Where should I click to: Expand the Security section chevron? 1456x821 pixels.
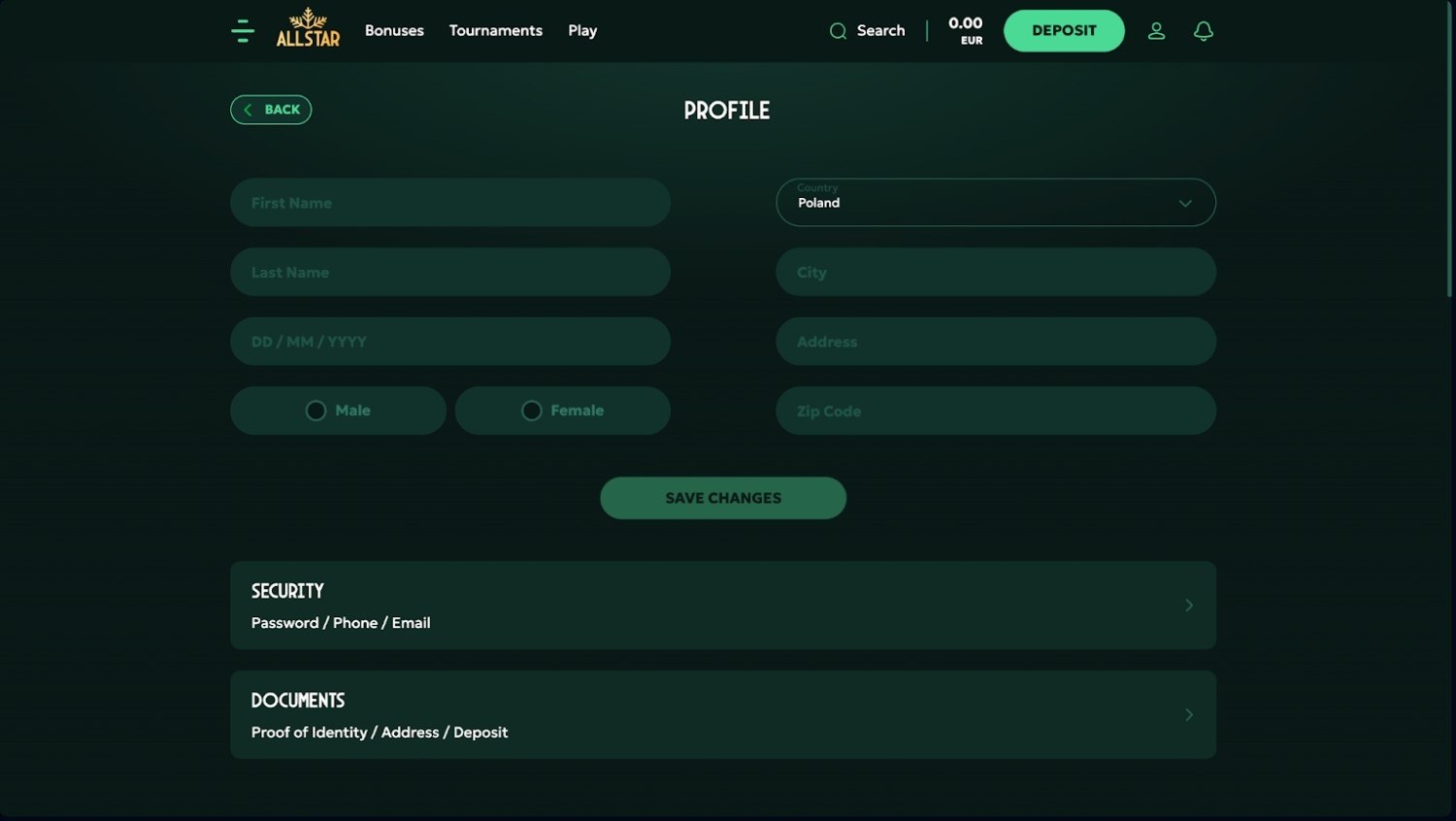[x=1189, y=606]
